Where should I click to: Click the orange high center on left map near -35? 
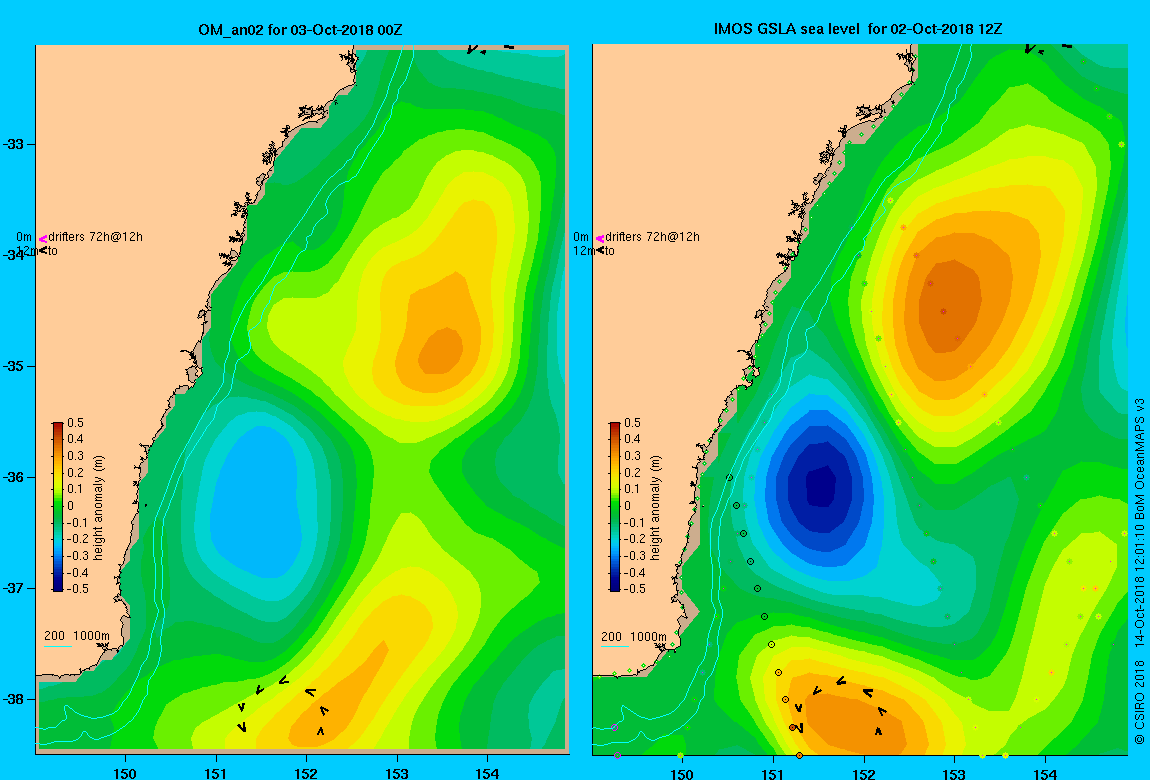click(441, 351)
